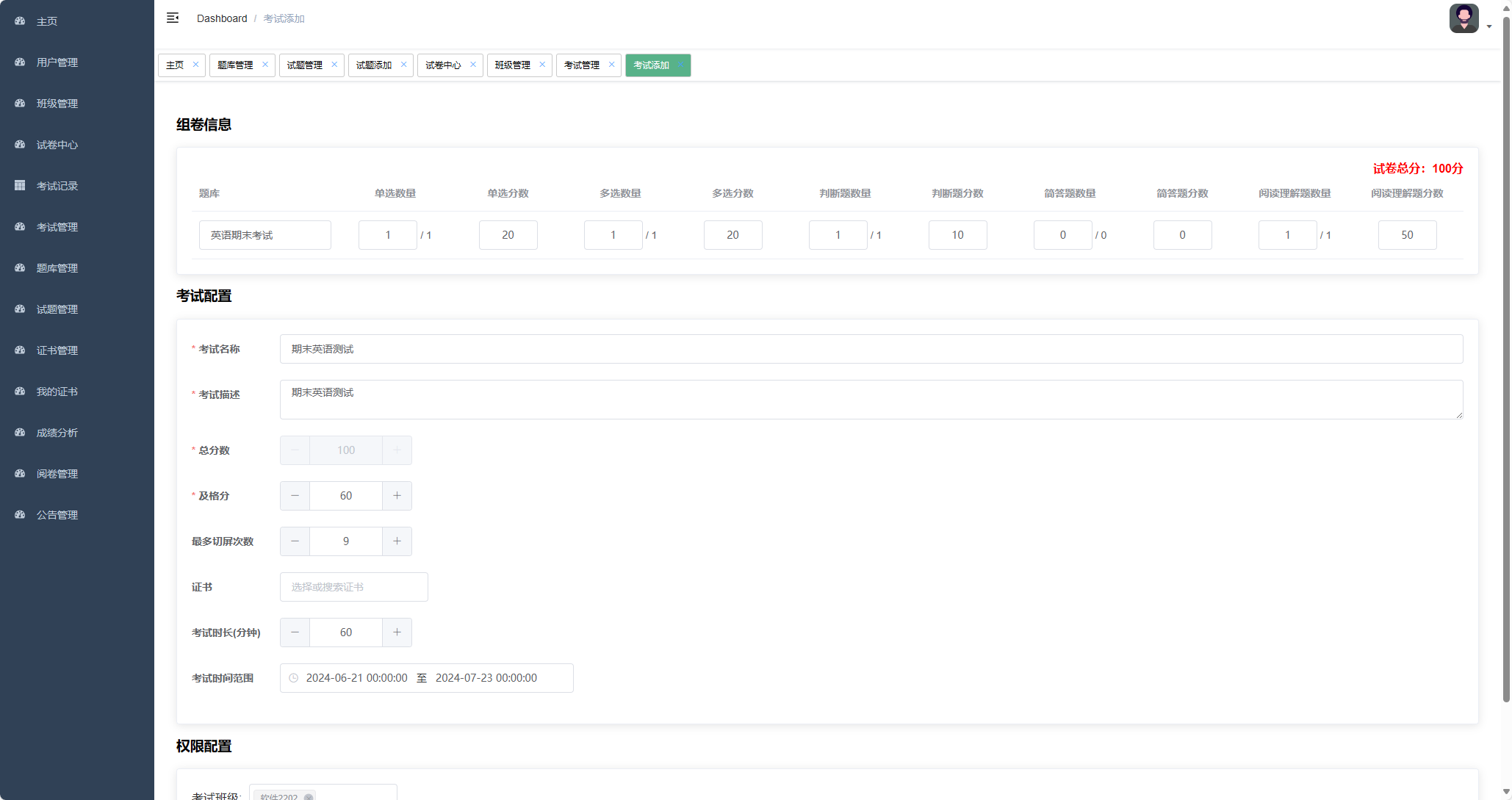Switch to the 试题添加 tab
This screenshot has height=800, width=1512.
tap(373, 65)
